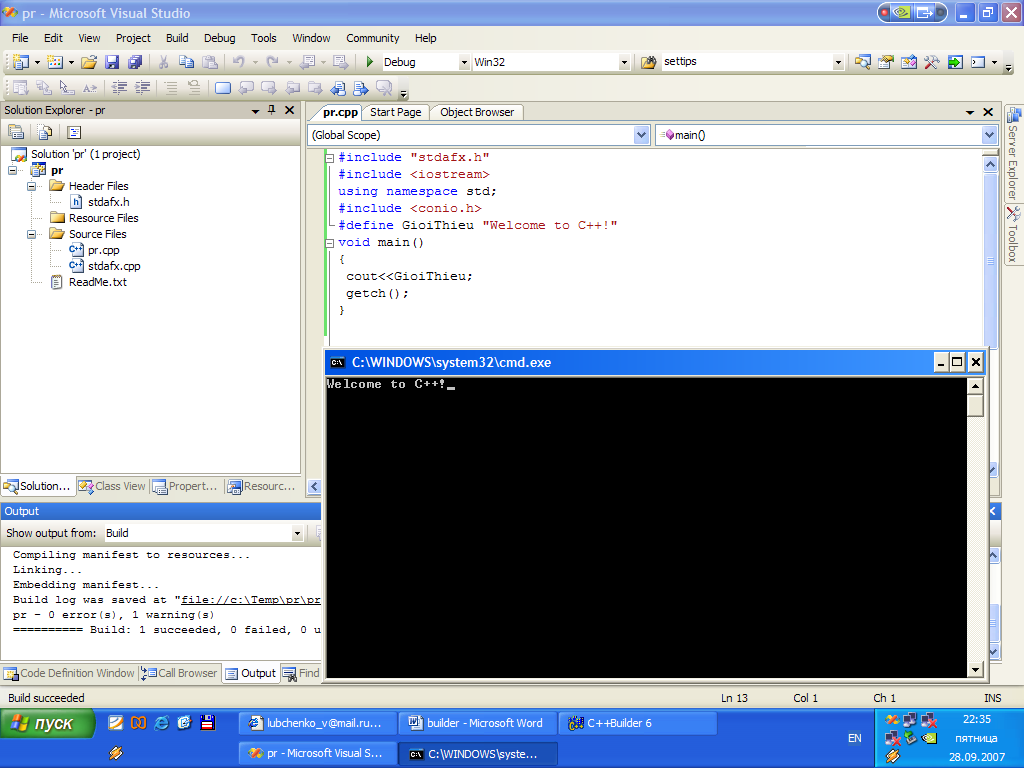Viewport: 1024px width, 768px height.
Task: Collapse the Header Files folder
Action: 31,186
